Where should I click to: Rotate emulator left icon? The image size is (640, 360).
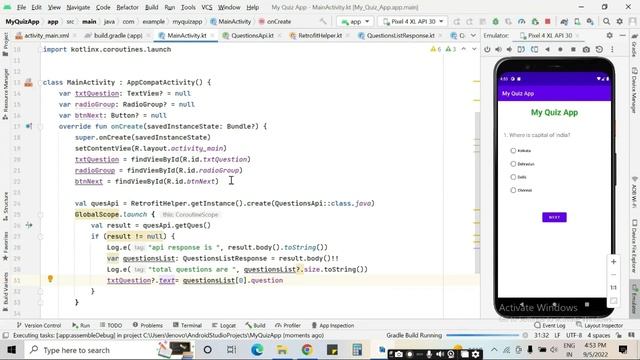coord(521,49)
